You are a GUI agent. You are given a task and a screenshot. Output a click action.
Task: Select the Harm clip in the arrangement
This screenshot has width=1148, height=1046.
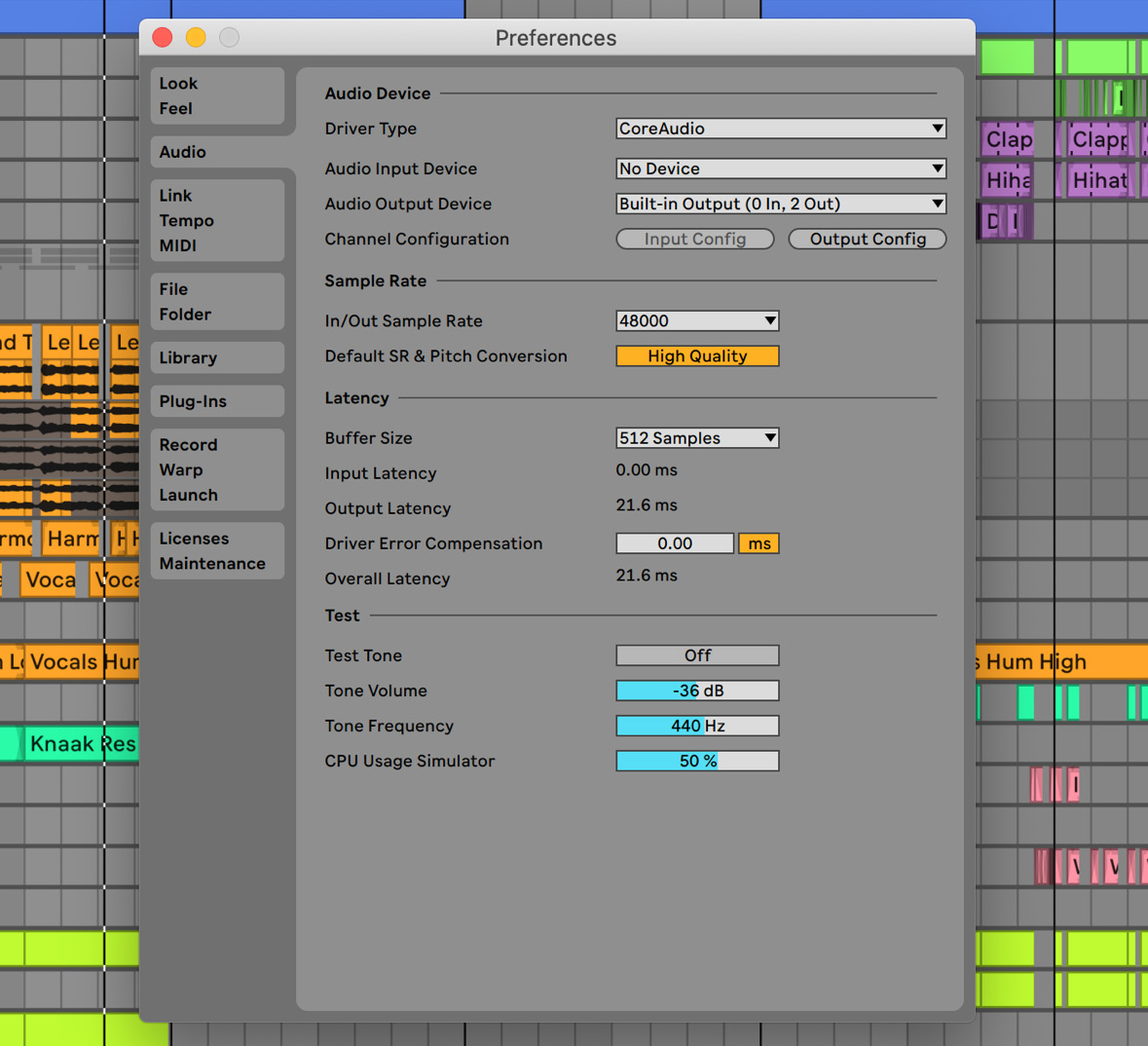point(72,540)
